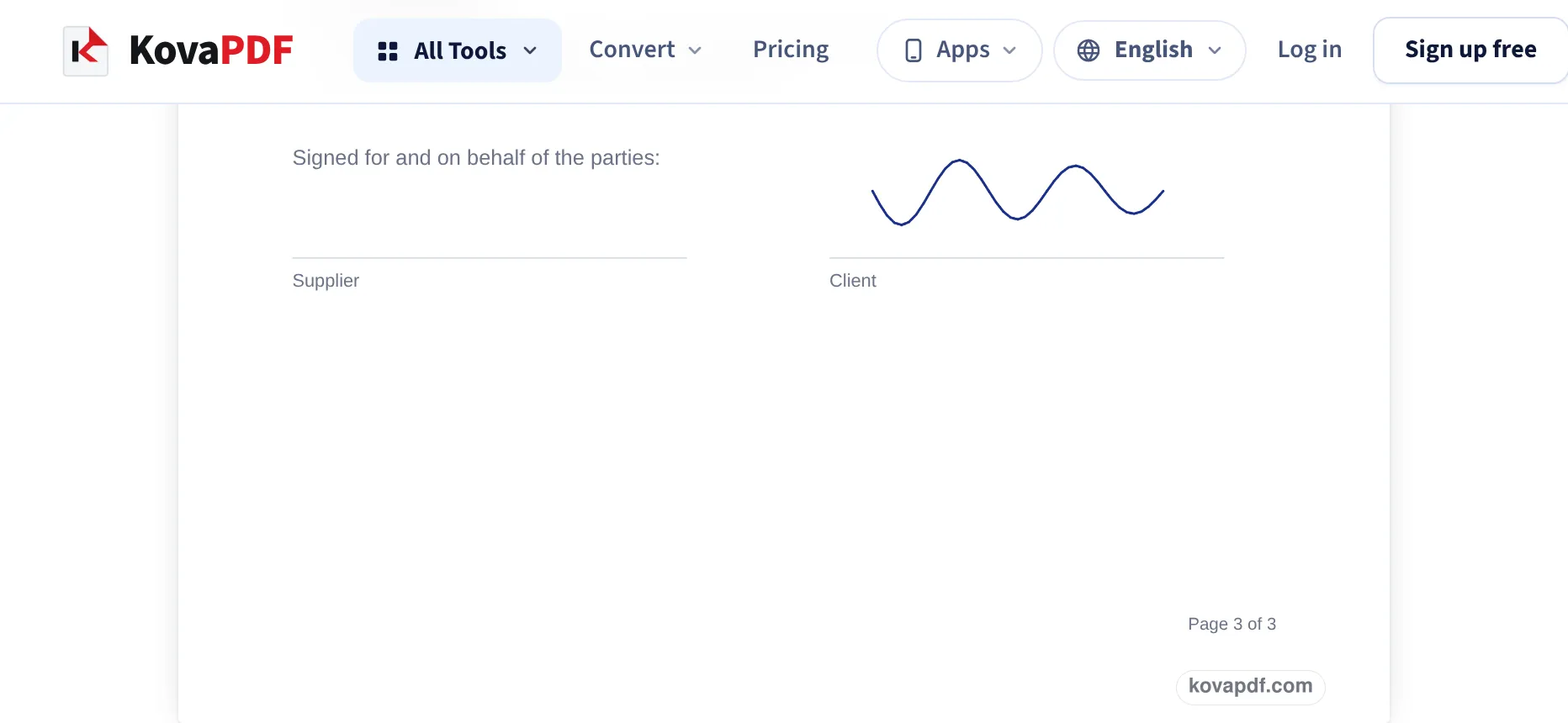Select the English language button
The width and height of the screenshot is (1568, 723).
point(1150,50)
